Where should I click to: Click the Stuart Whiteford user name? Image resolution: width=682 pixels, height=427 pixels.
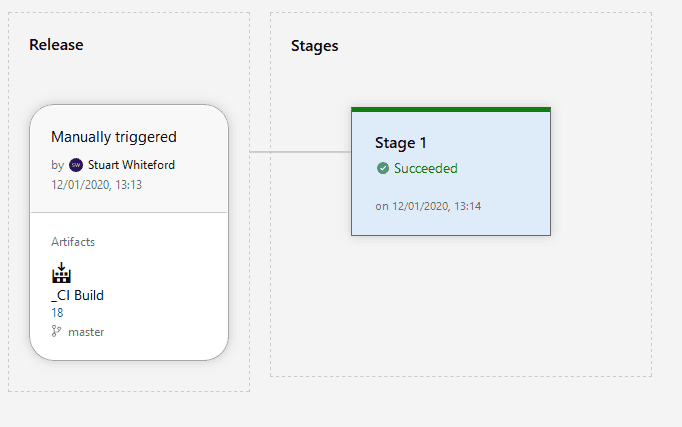tap(124, 165)
